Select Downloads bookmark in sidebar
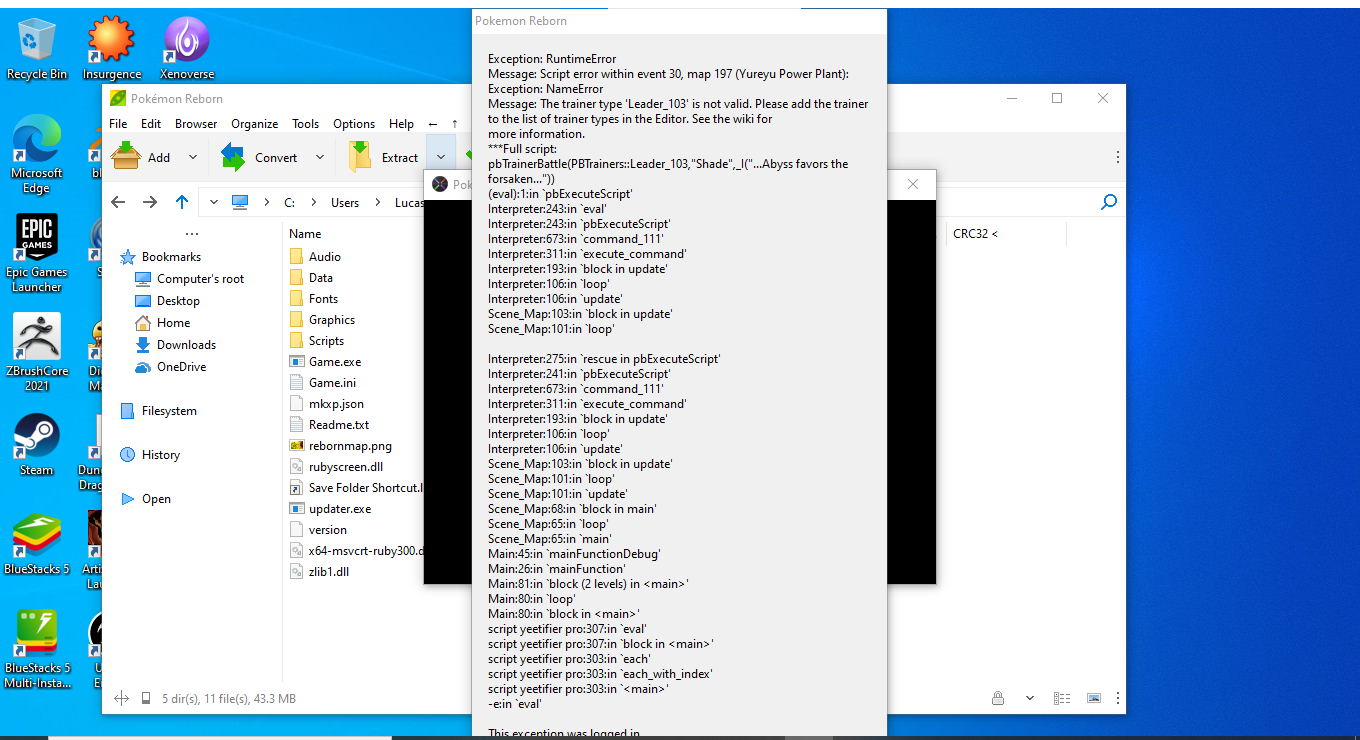1360x740 pixels. (x=186, y=345)
